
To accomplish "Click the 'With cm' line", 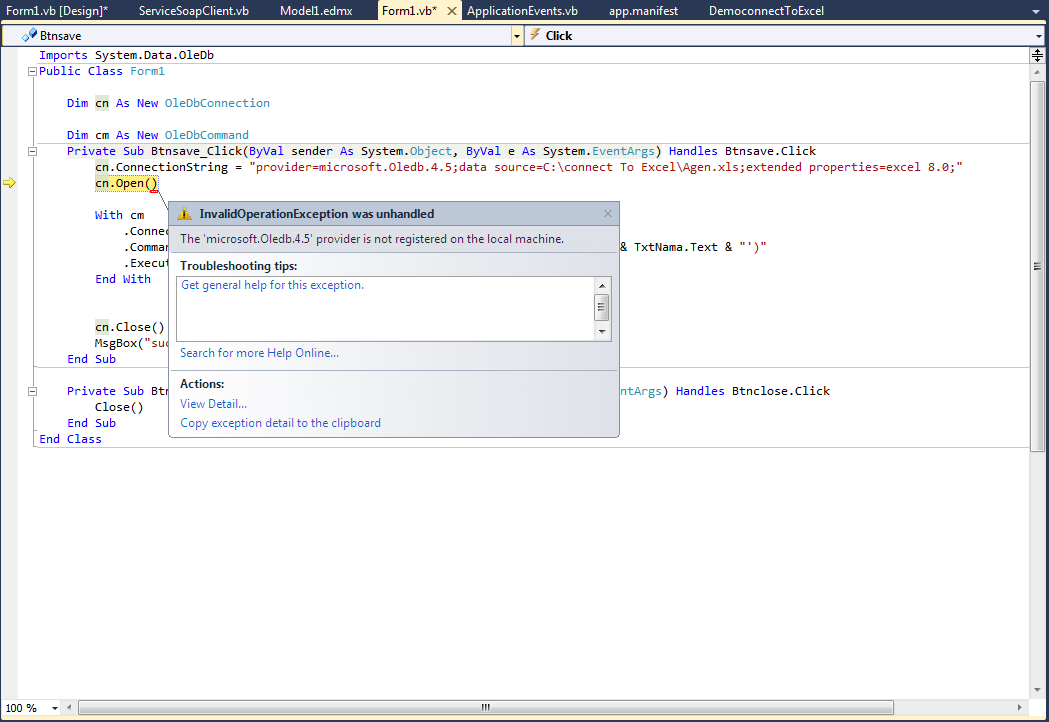I will [119, 215].
